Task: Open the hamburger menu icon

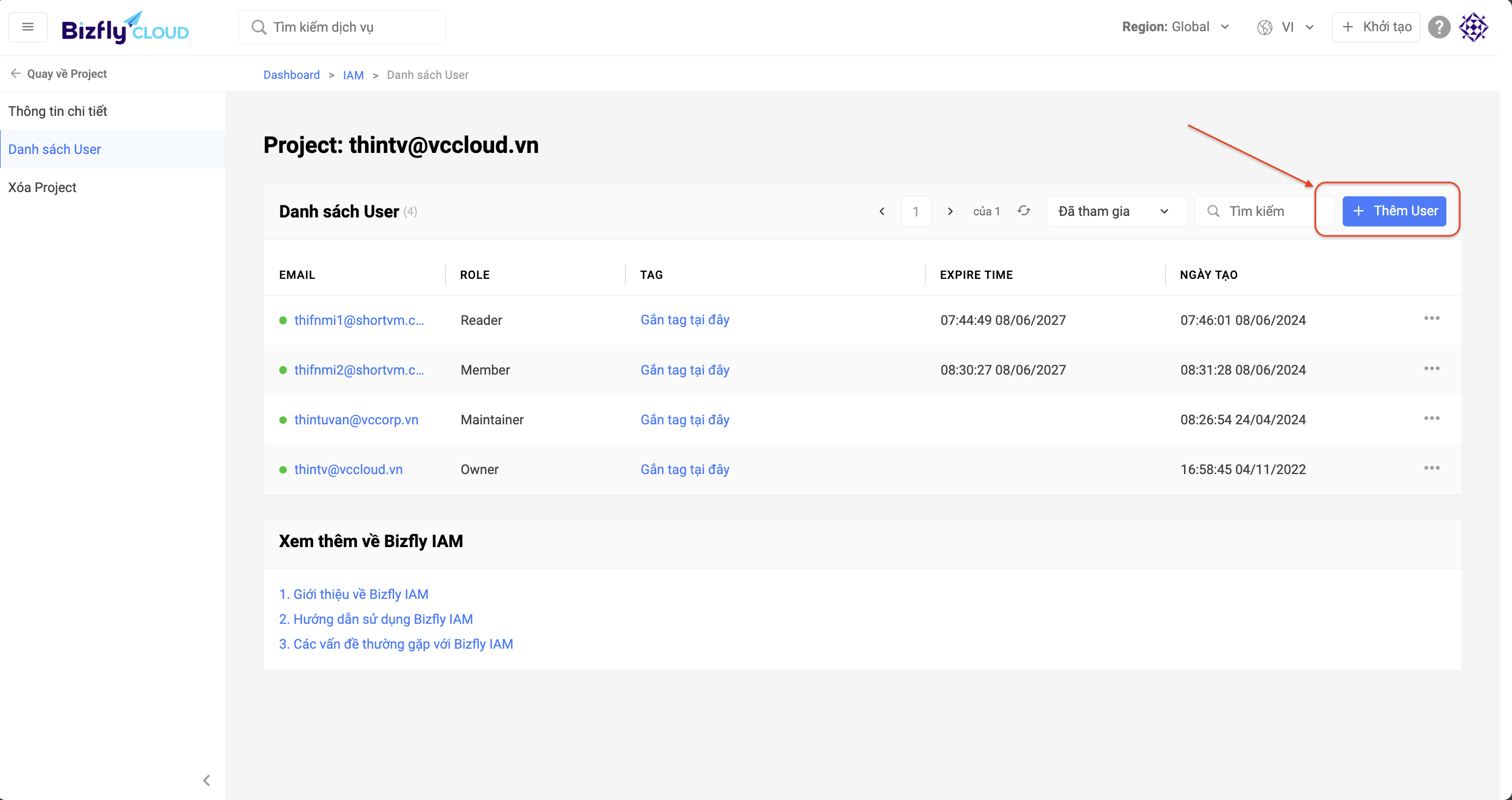Action: click(x=28, y=26)
